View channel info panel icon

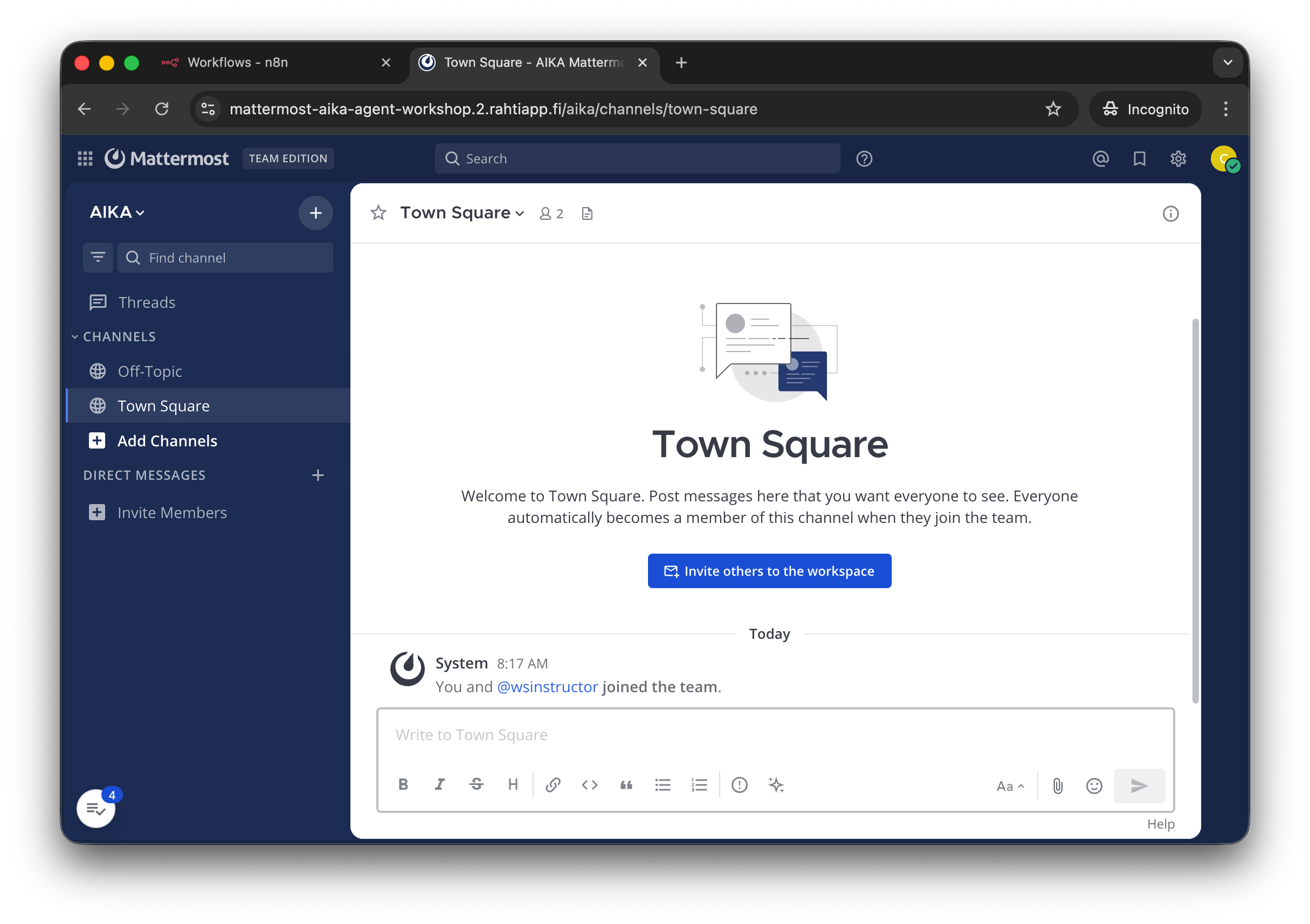(x=1170, y=213)
